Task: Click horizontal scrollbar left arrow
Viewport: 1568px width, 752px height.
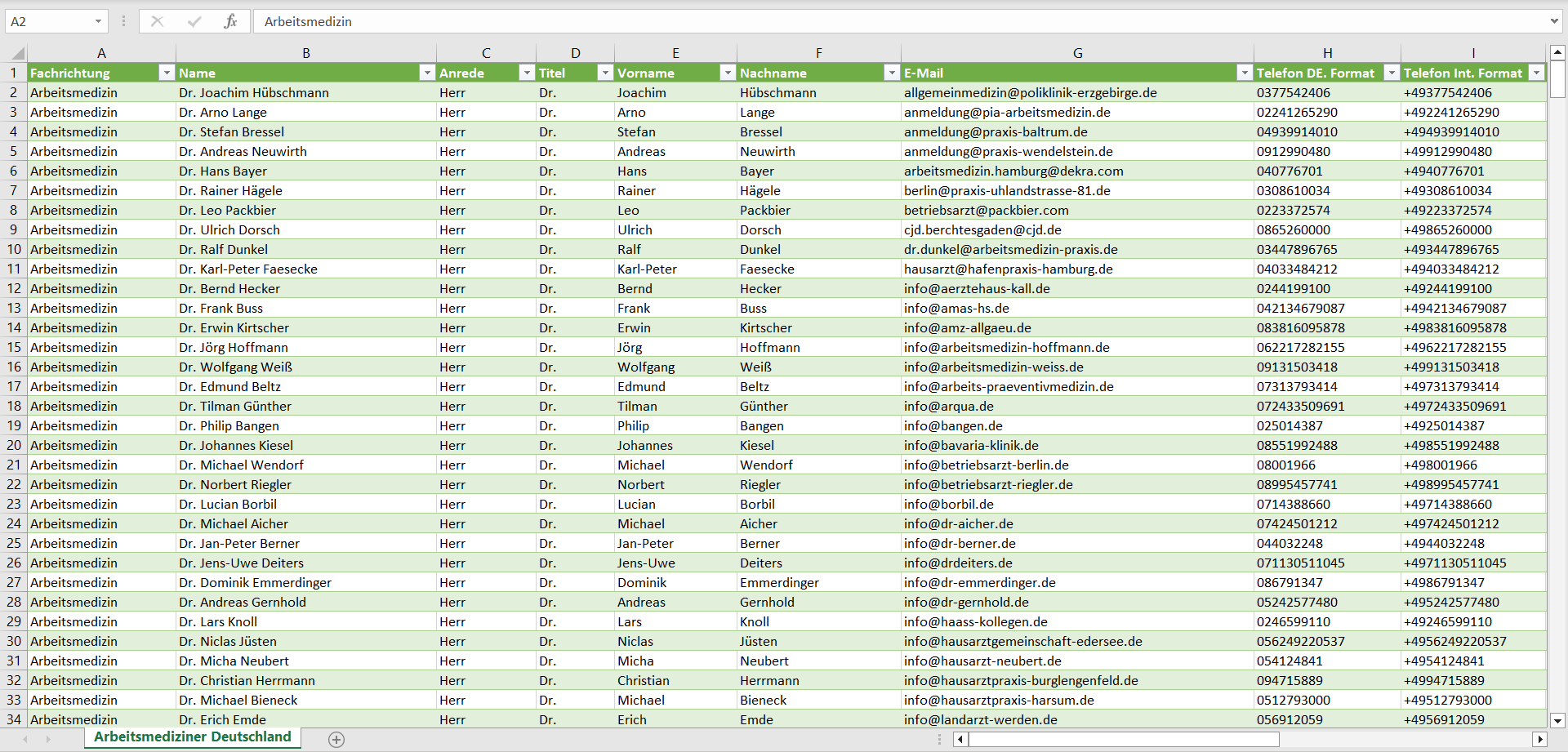Action: pos(961,739)
